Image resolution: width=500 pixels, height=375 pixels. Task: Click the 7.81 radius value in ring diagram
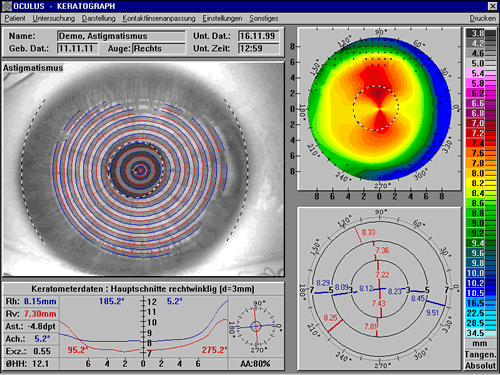(x=371, y=326)
